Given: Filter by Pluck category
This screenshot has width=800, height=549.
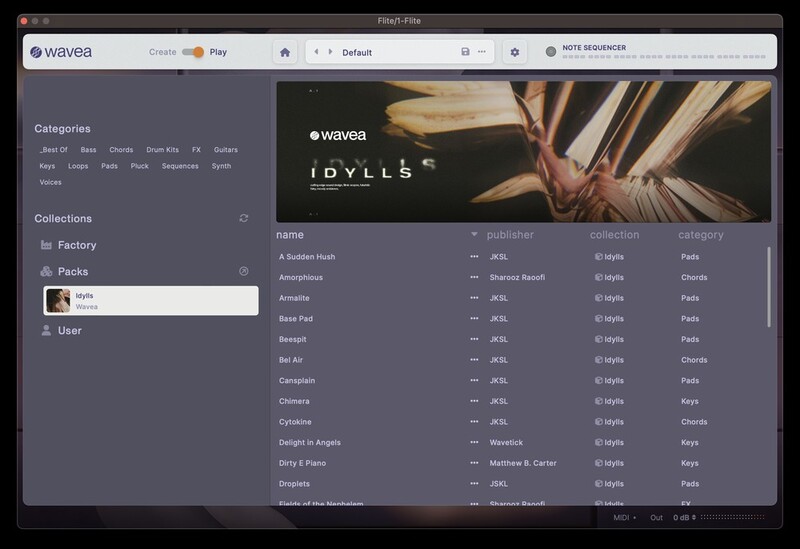Looking at the screenshot, I should (x=139, y=166).
